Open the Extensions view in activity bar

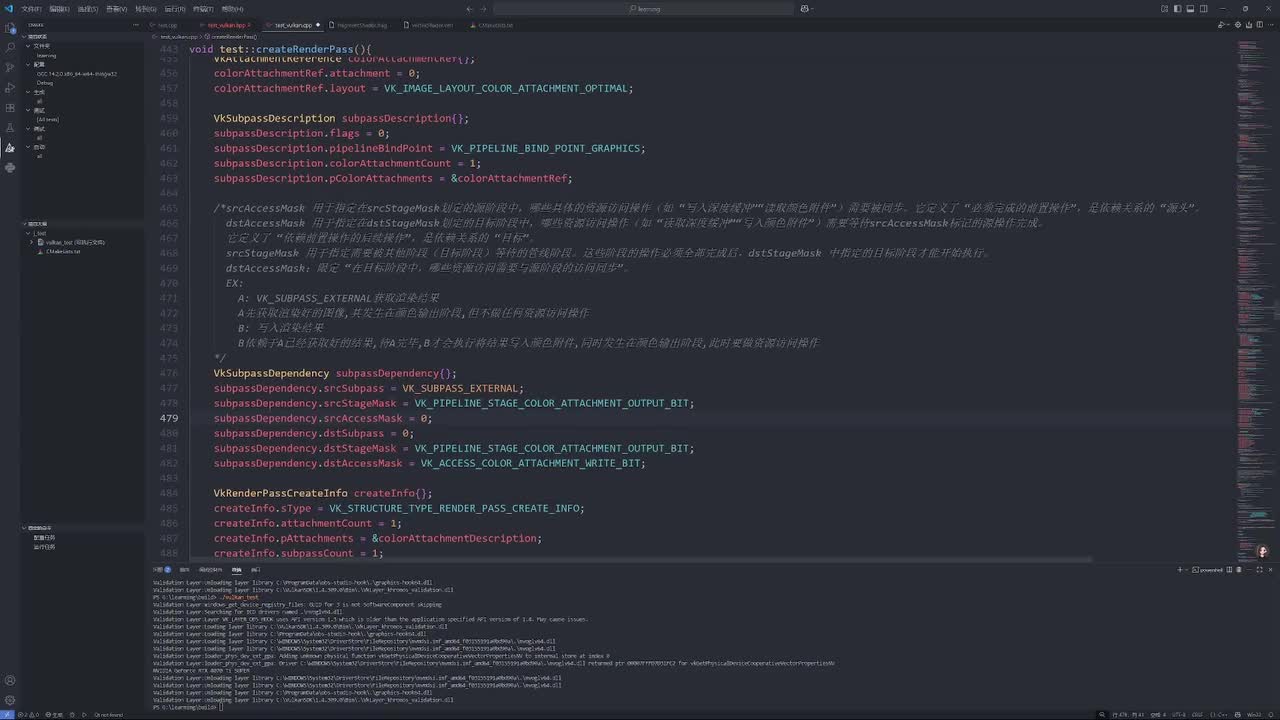[x=10, y=107]
